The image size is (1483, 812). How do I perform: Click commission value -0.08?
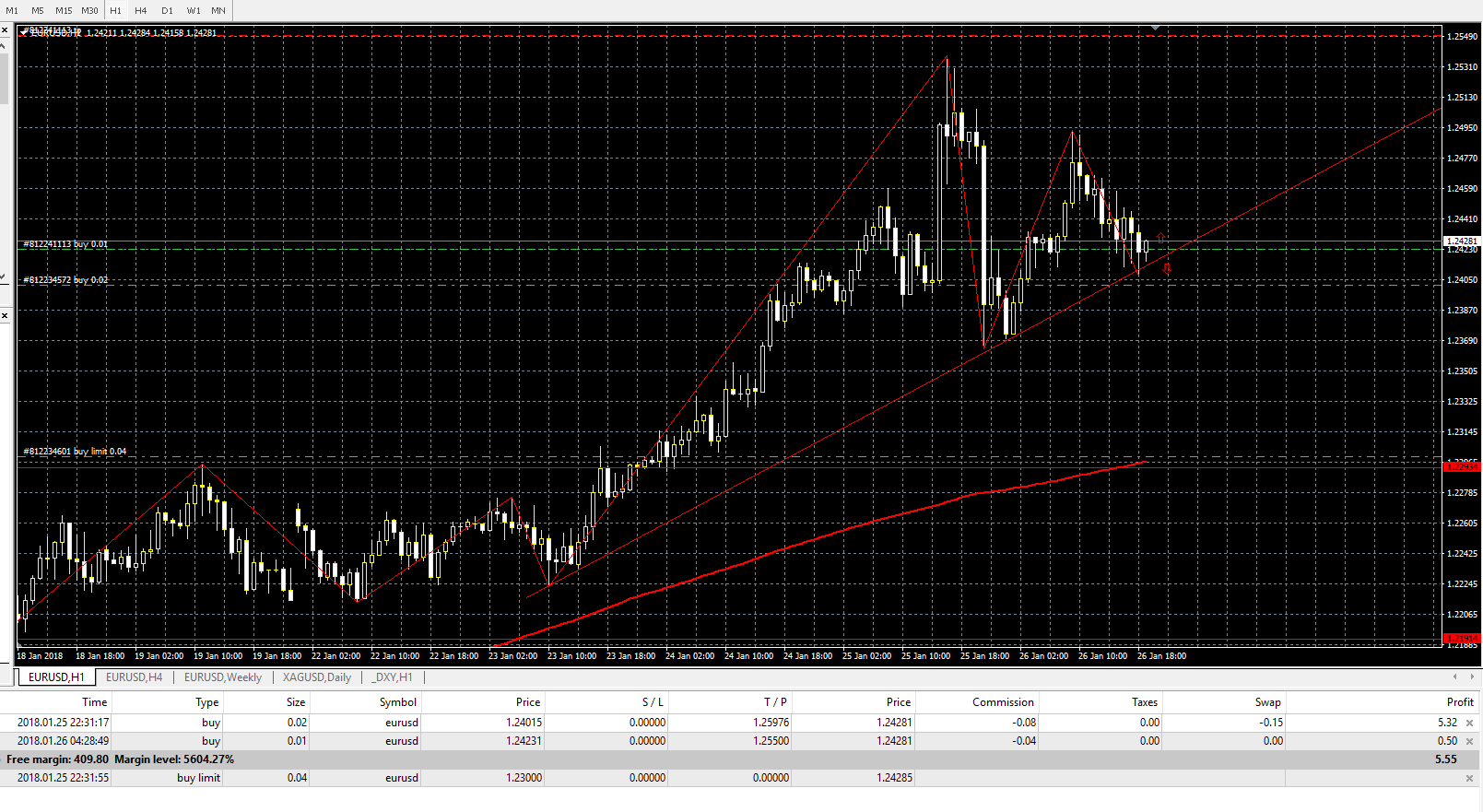(1024, 723)
